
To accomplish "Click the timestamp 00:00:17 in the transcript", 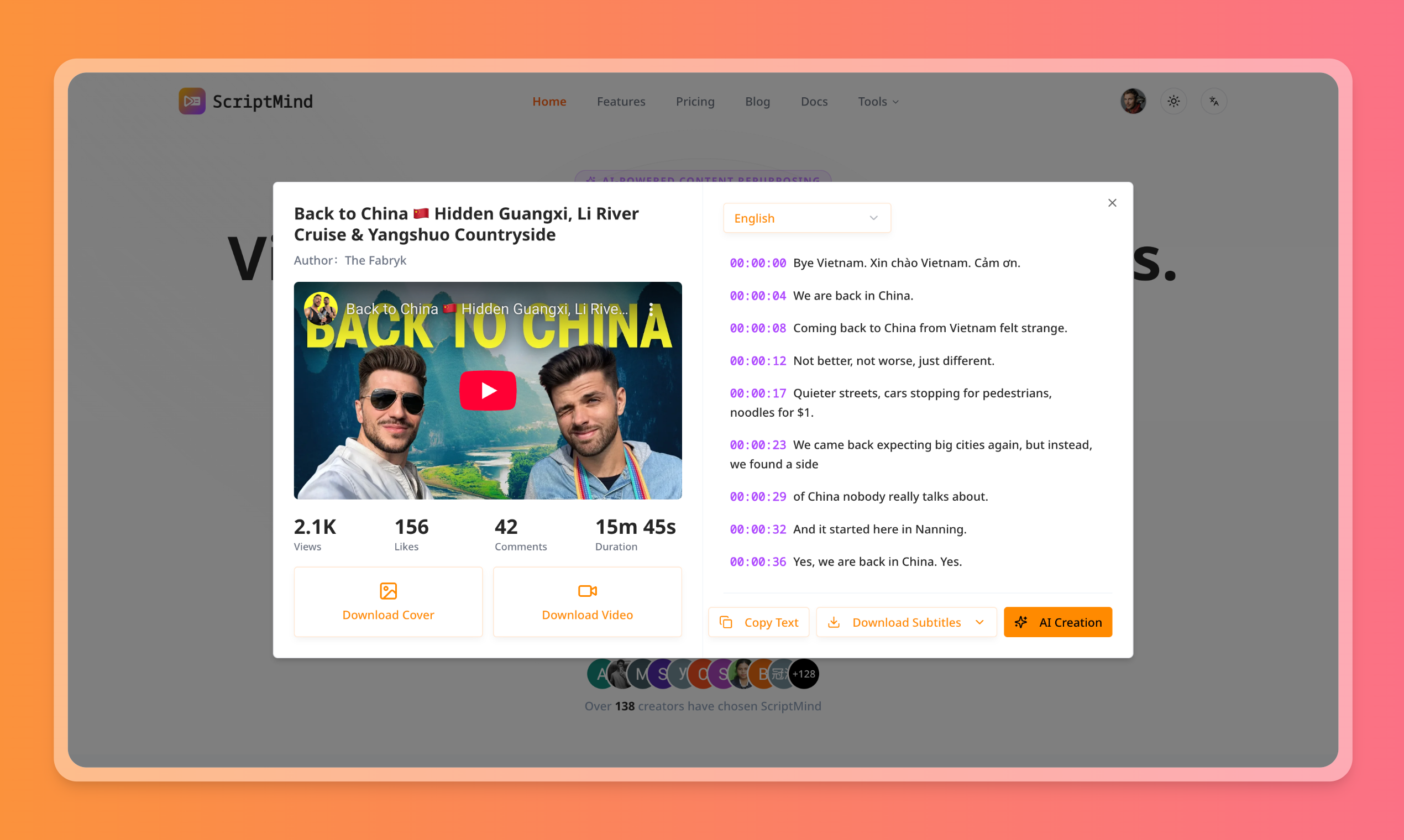I will [x=758, y=393].
